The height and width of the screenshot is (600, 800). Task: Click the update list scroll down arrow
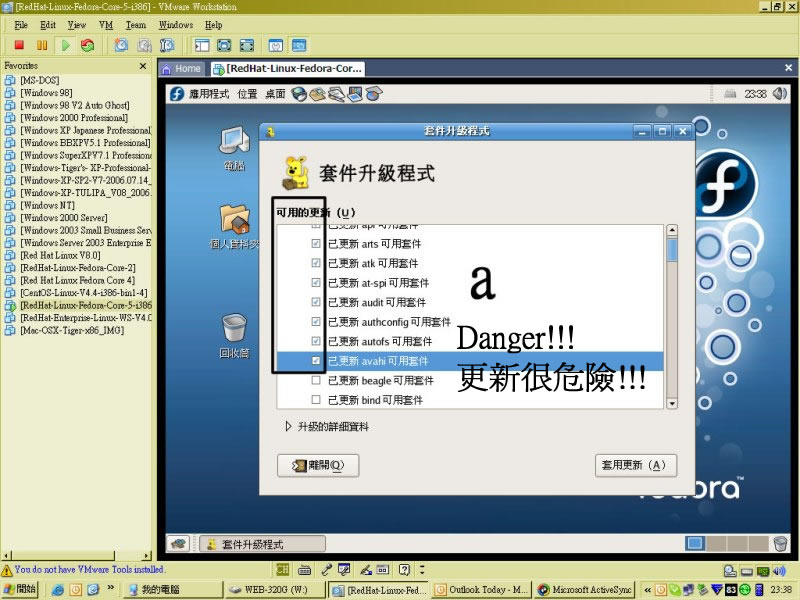point(672,404)
